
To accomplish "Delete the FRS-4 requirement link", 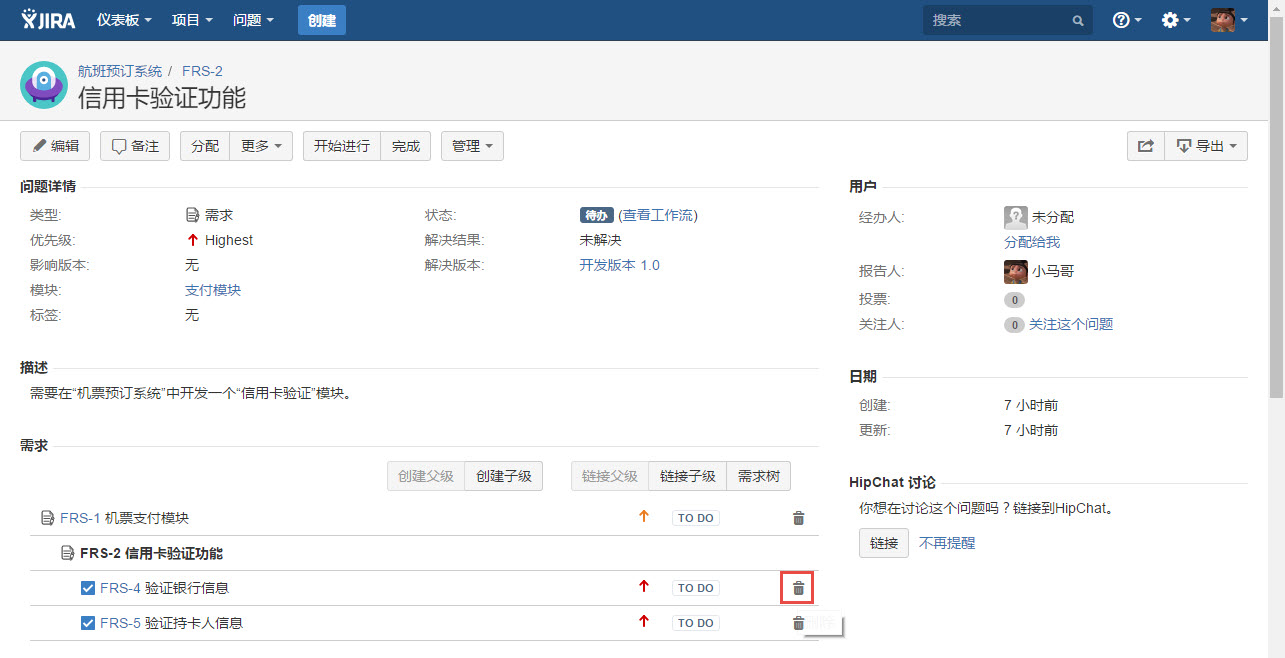I will [798, 588].
